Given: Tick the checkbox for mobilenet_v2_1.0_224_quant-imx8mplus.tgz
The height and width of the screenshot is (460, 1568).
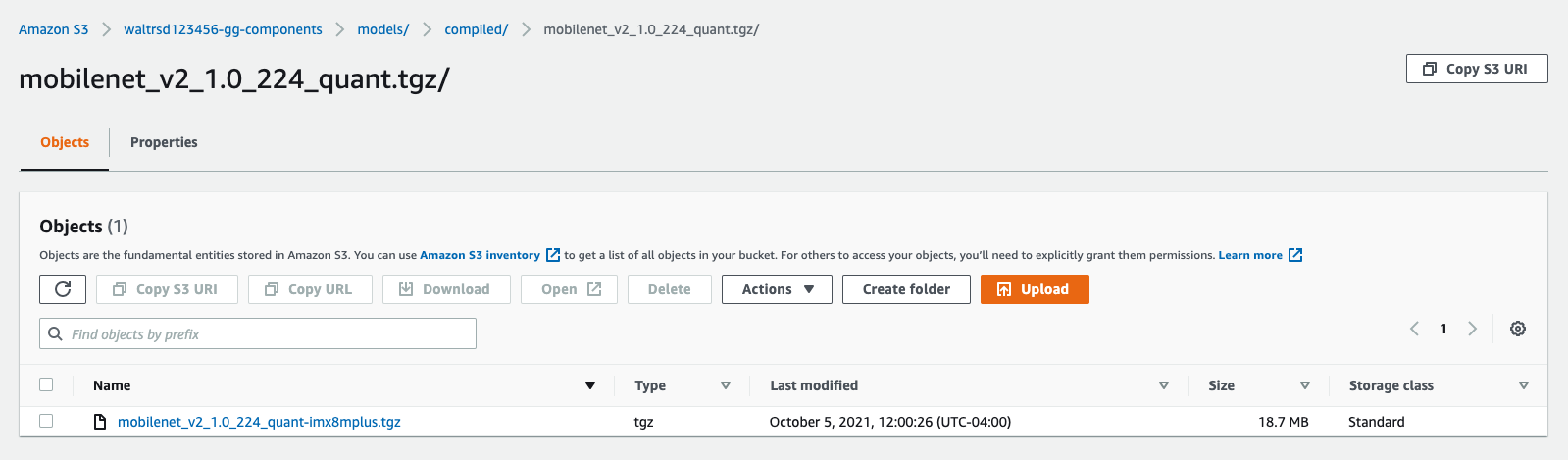Looking at the screenshot, I should coord(46,421).
